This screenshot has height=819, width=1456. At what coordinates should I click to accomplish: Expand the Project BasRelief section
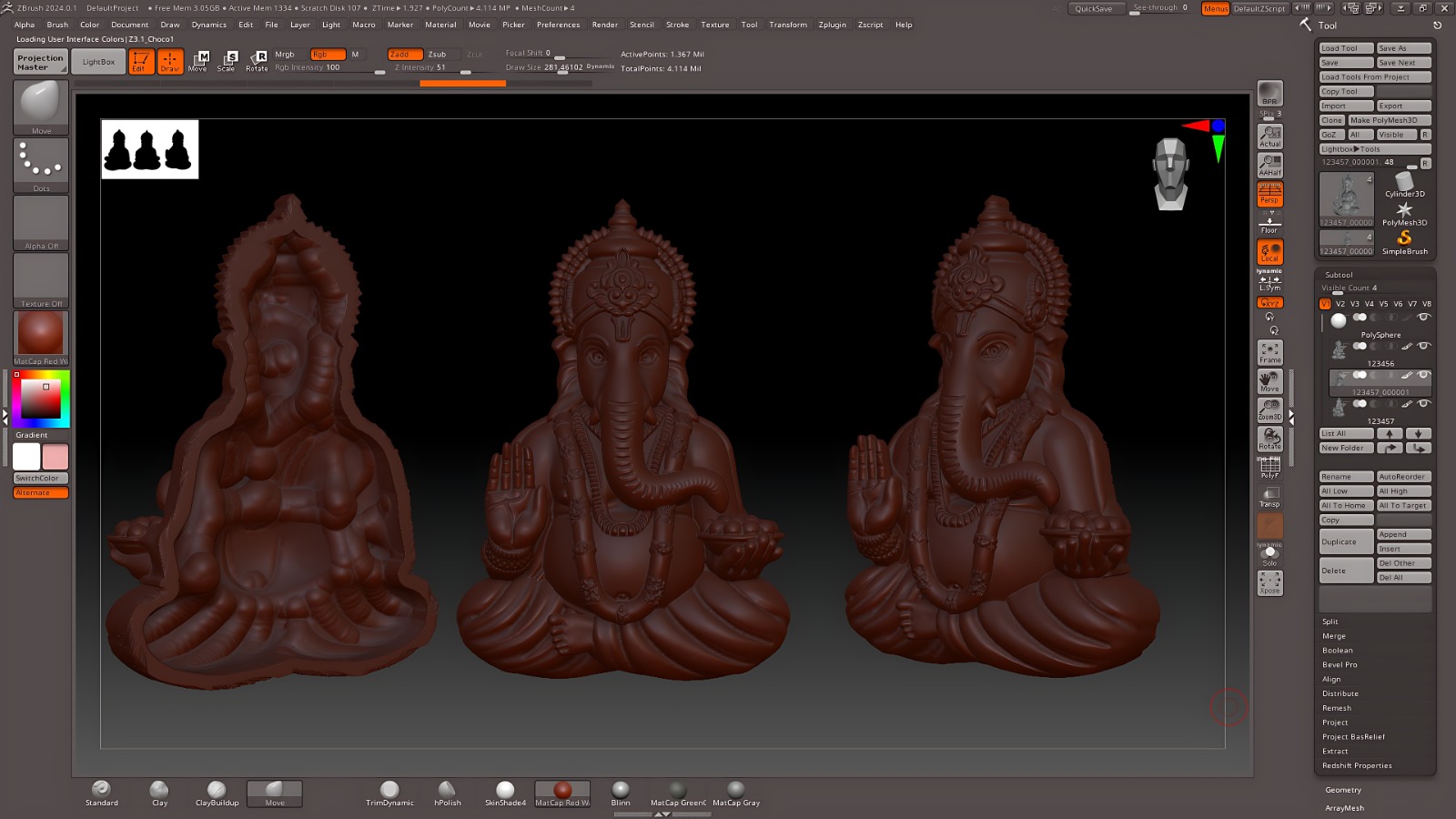coord(1353,737)
